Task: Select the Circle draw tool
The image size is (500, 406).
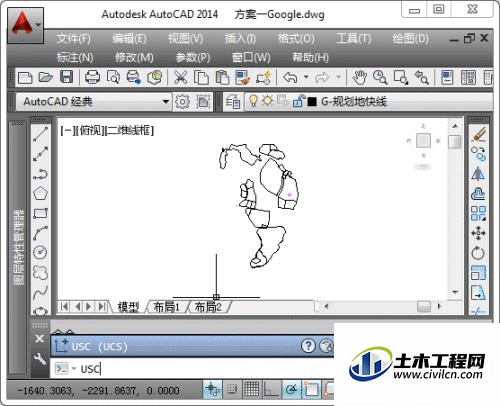Action: point(40,252)
